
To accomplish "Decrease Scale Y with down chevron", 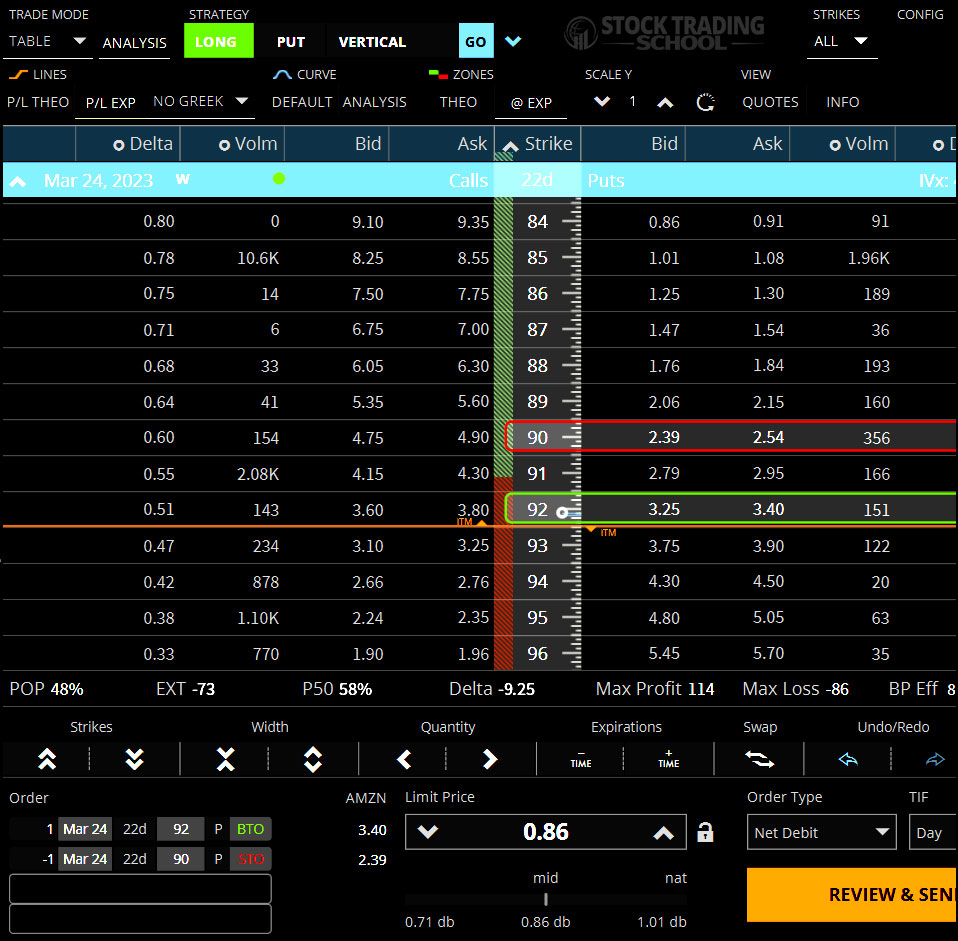I will (x=602, y=101).
